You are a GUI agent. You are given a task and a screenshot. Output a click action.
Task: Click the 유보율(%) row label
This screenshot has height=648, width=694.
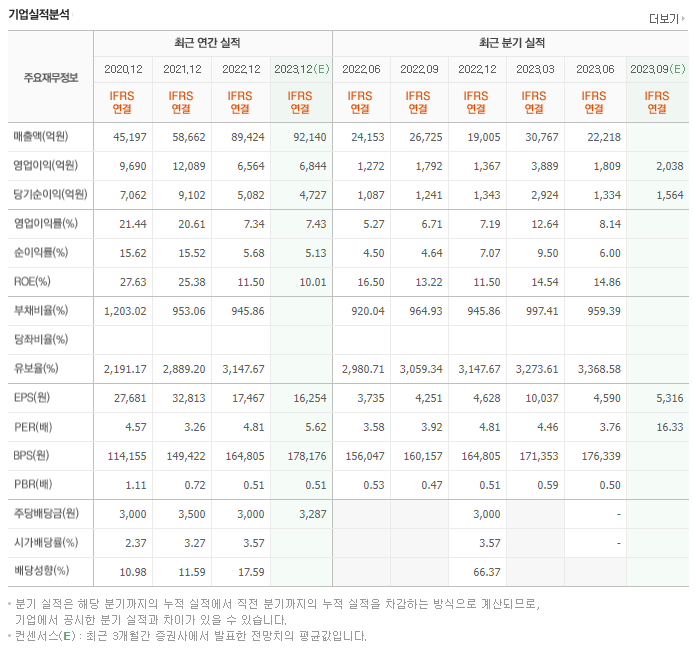(36, 368)
